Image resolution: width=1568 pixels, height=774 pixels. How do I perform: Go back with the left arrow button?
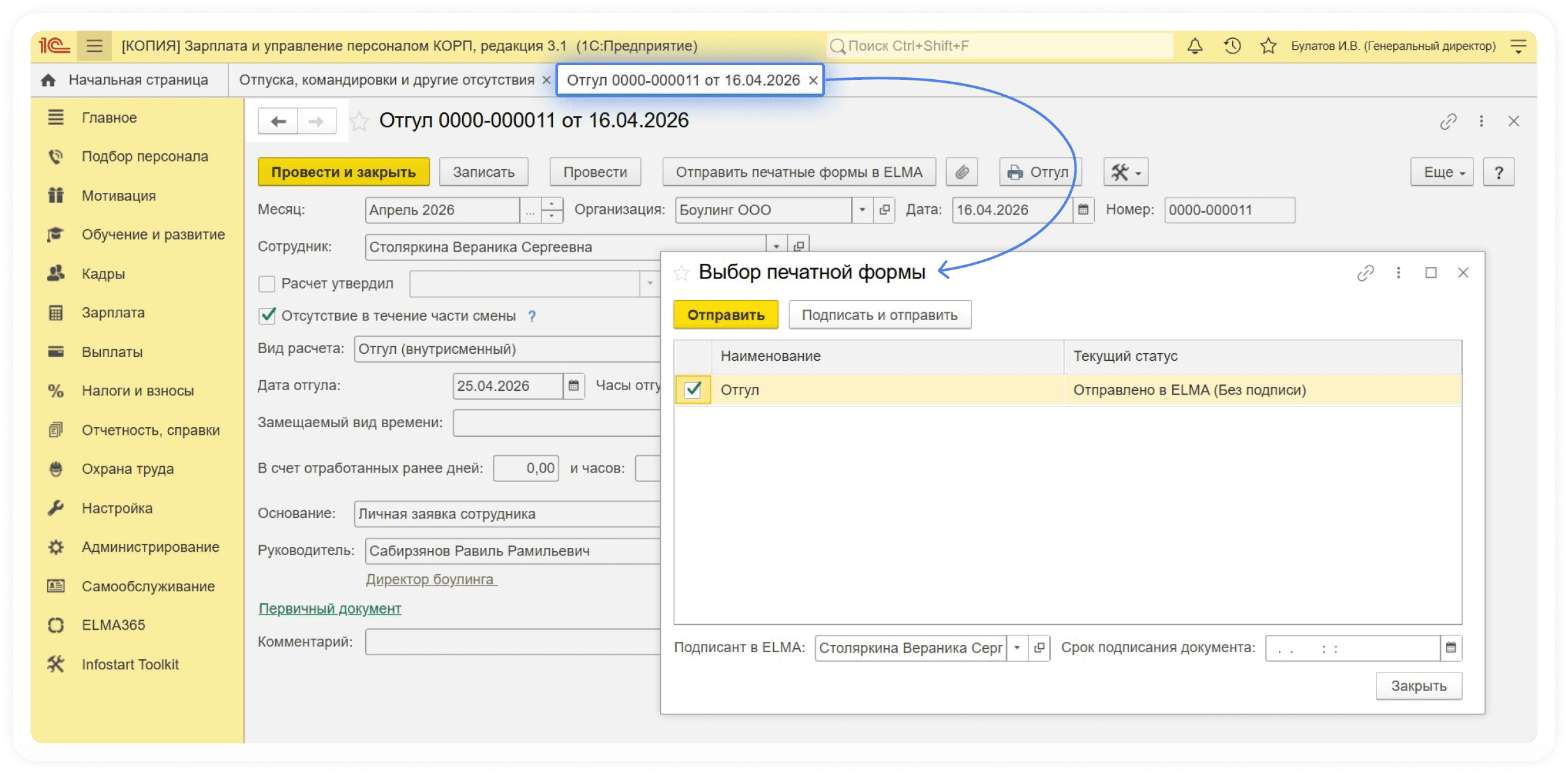tap(278, 121)
